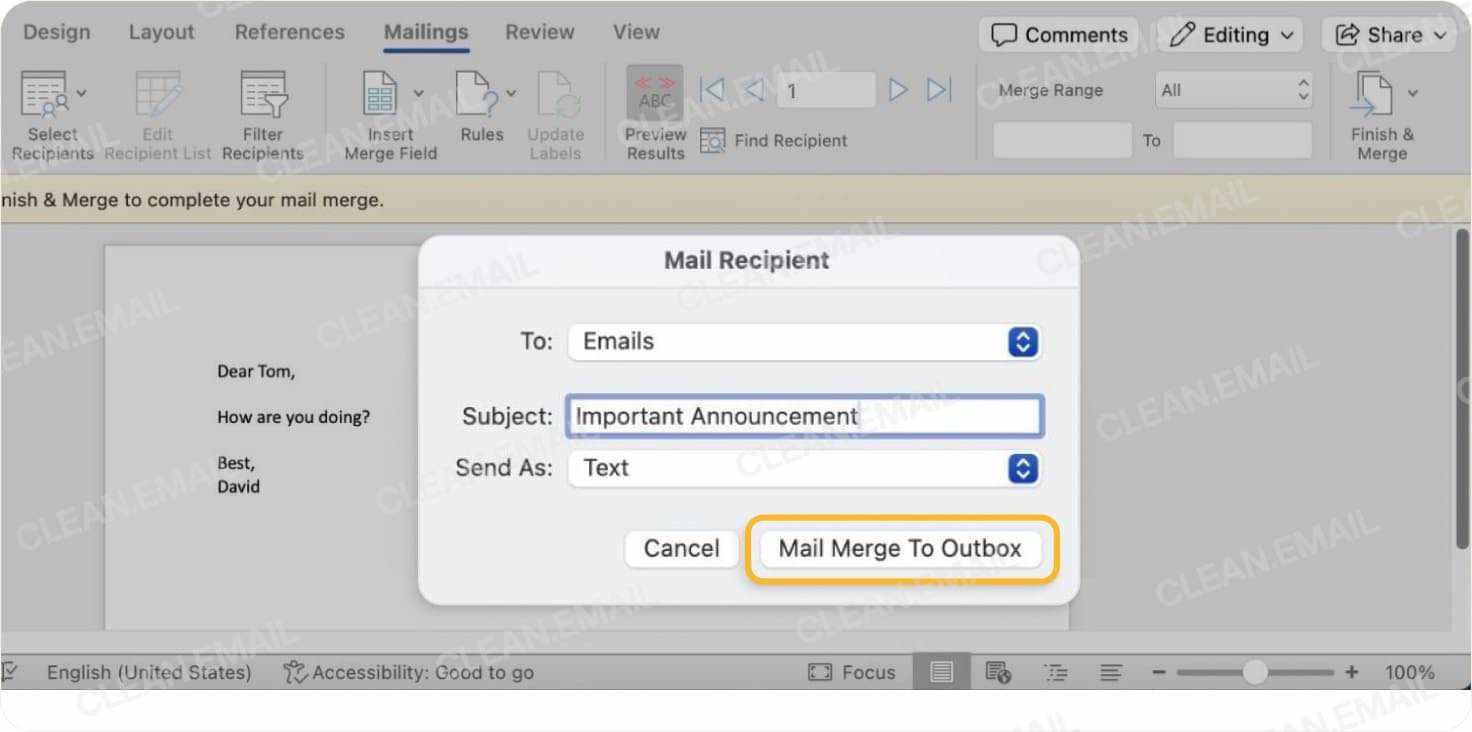Toggle Focus mode in the status bar
Viewport: 1472px width, 732px height.
click(851, 672)
